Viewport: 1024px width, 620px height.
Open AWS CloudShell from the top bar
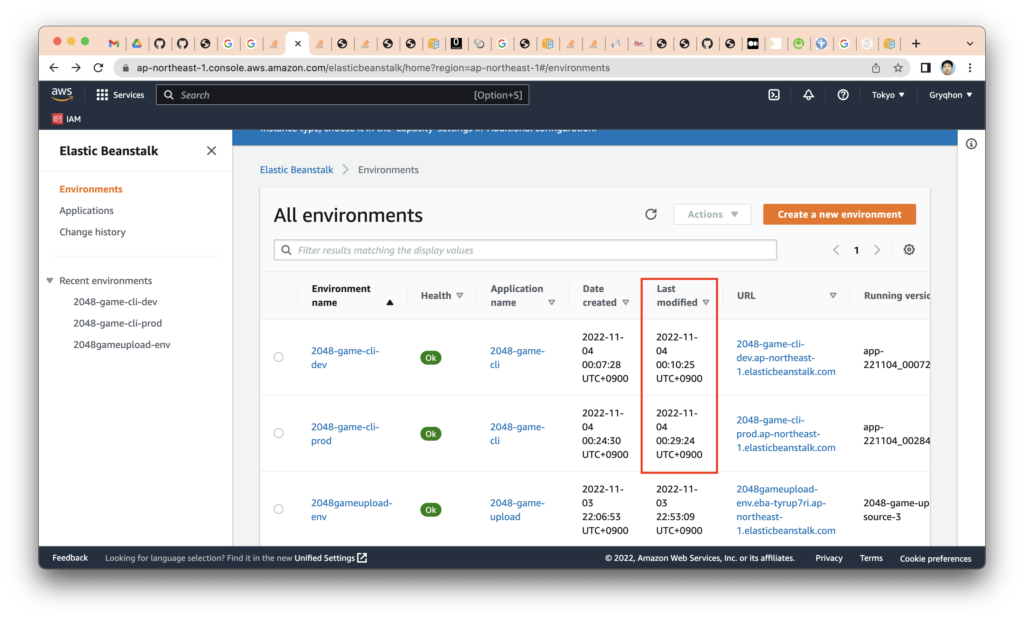coord(773,94)
